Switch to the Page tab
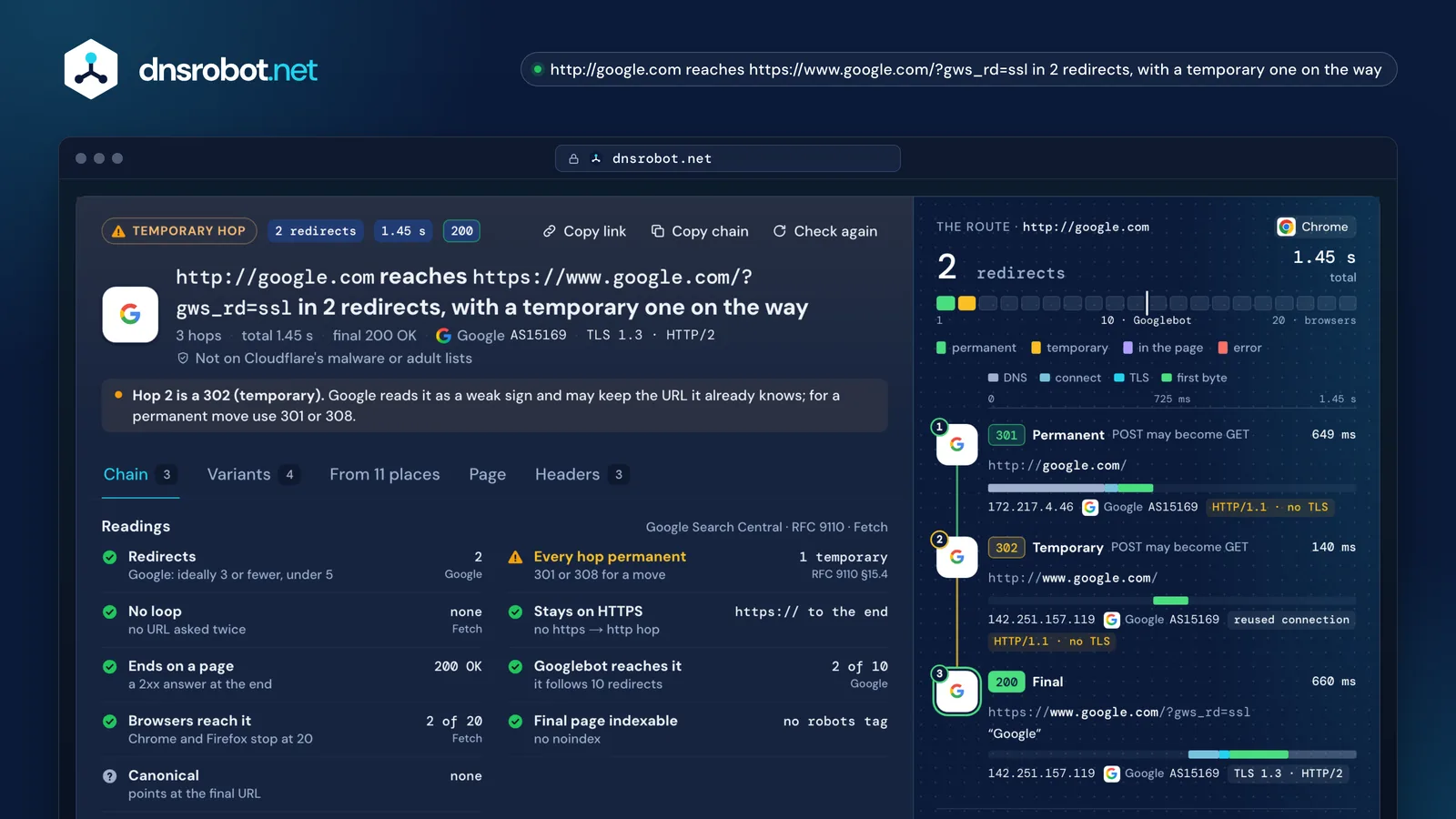Viewport: 1456px width, 819px height. click(x=488, y=474)
